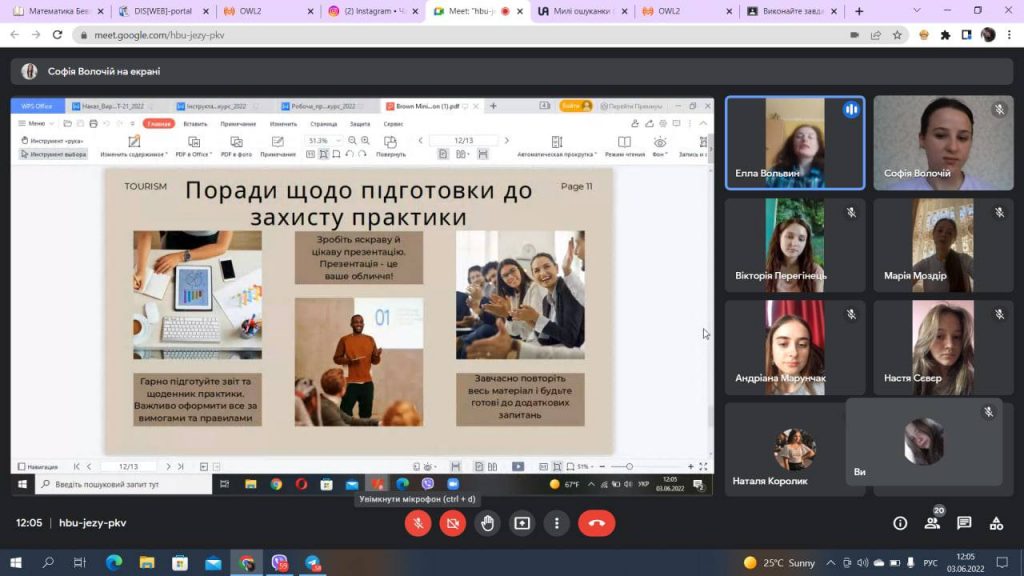Unmute the microphone in Meet
The width and height of the screenshot is (1024, 576).
click(x=418, y=523)
